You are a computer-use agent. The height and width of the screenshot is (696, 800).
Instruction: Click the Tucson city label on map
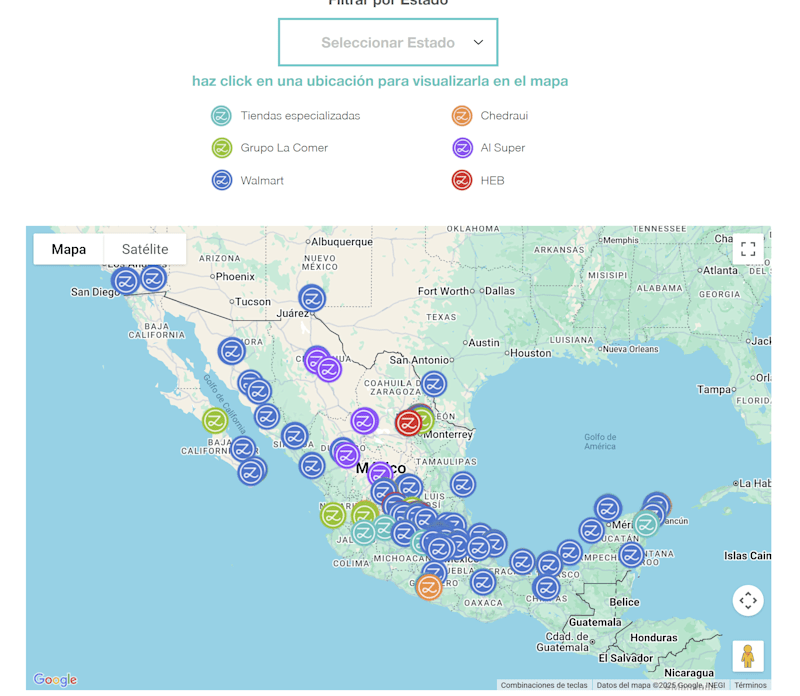coord(253,302)
